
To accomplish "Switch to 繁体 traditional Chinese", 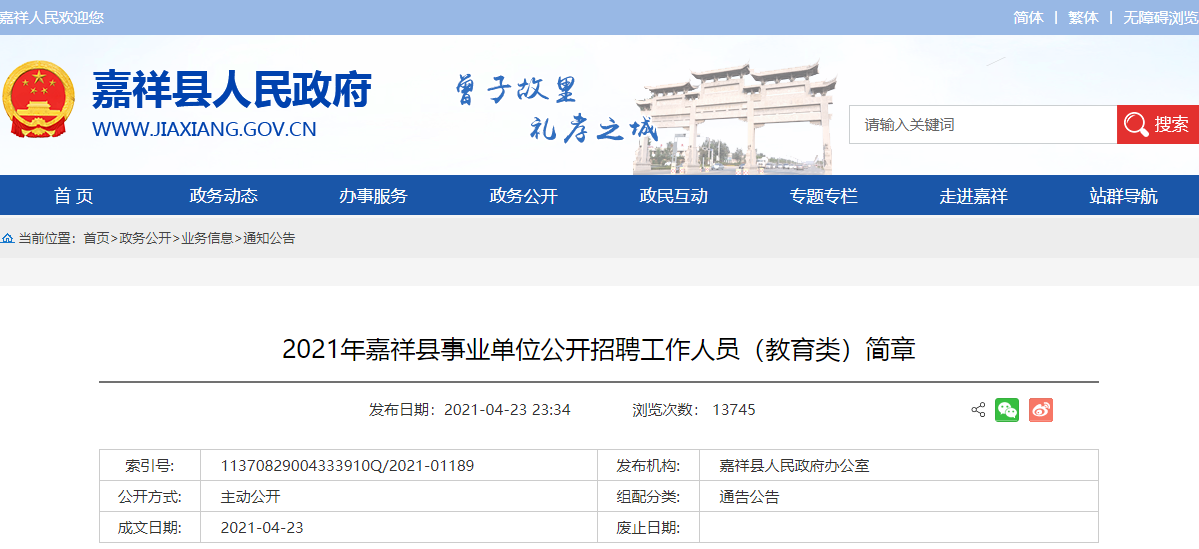I will (1084, 18).
